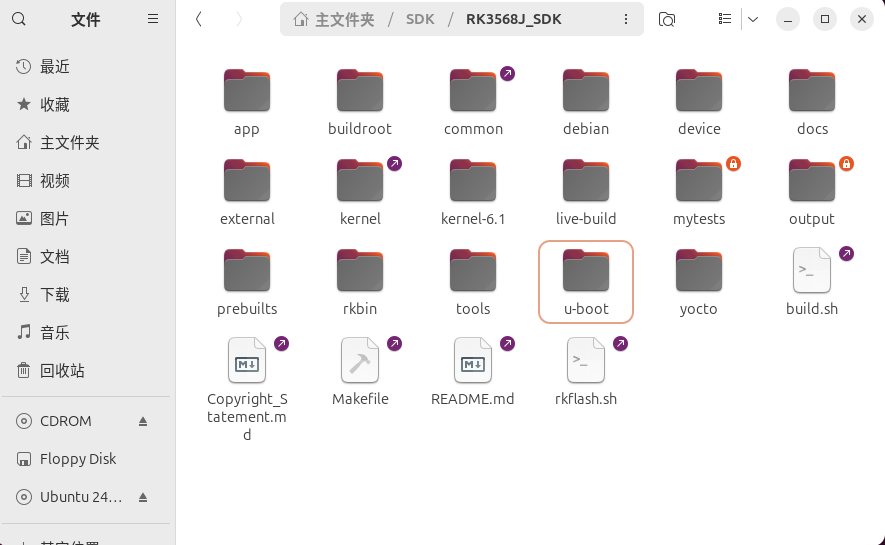The image size is (885, 545).
Task: Open 文档 in sidebar
Action: pyautogui.click(x=86, y=257)
